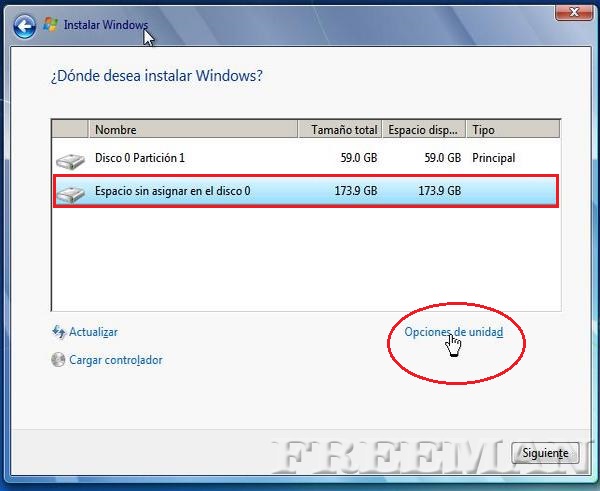This screenshot has width=600, height=491.
Task: Select the Disco 0 Partición 1 row
Action: click(306, 158)
